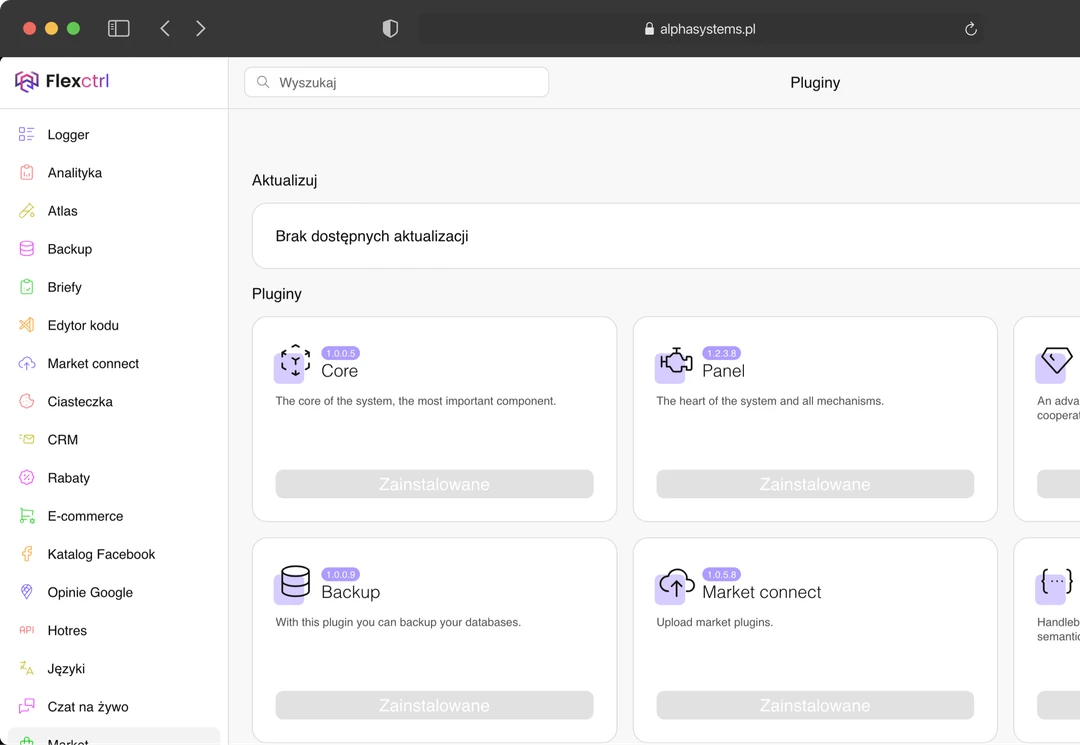This screenshot has width=1080, height=745.
Task: Click the Katalog Facebook icon
Action: tap(26, 554)
